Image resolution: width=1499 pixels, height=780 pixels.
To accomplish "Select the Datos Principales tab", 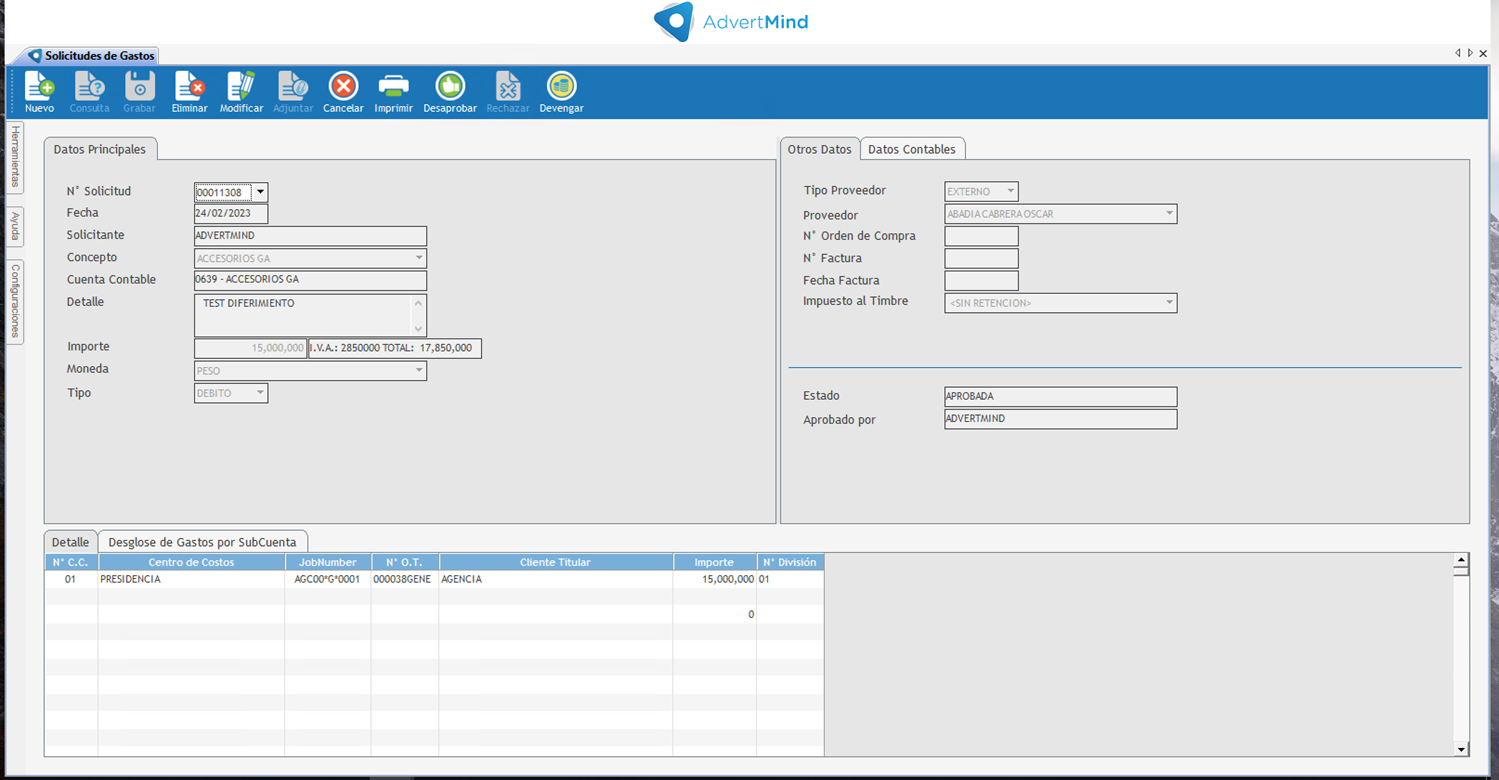I will point(100,149).
